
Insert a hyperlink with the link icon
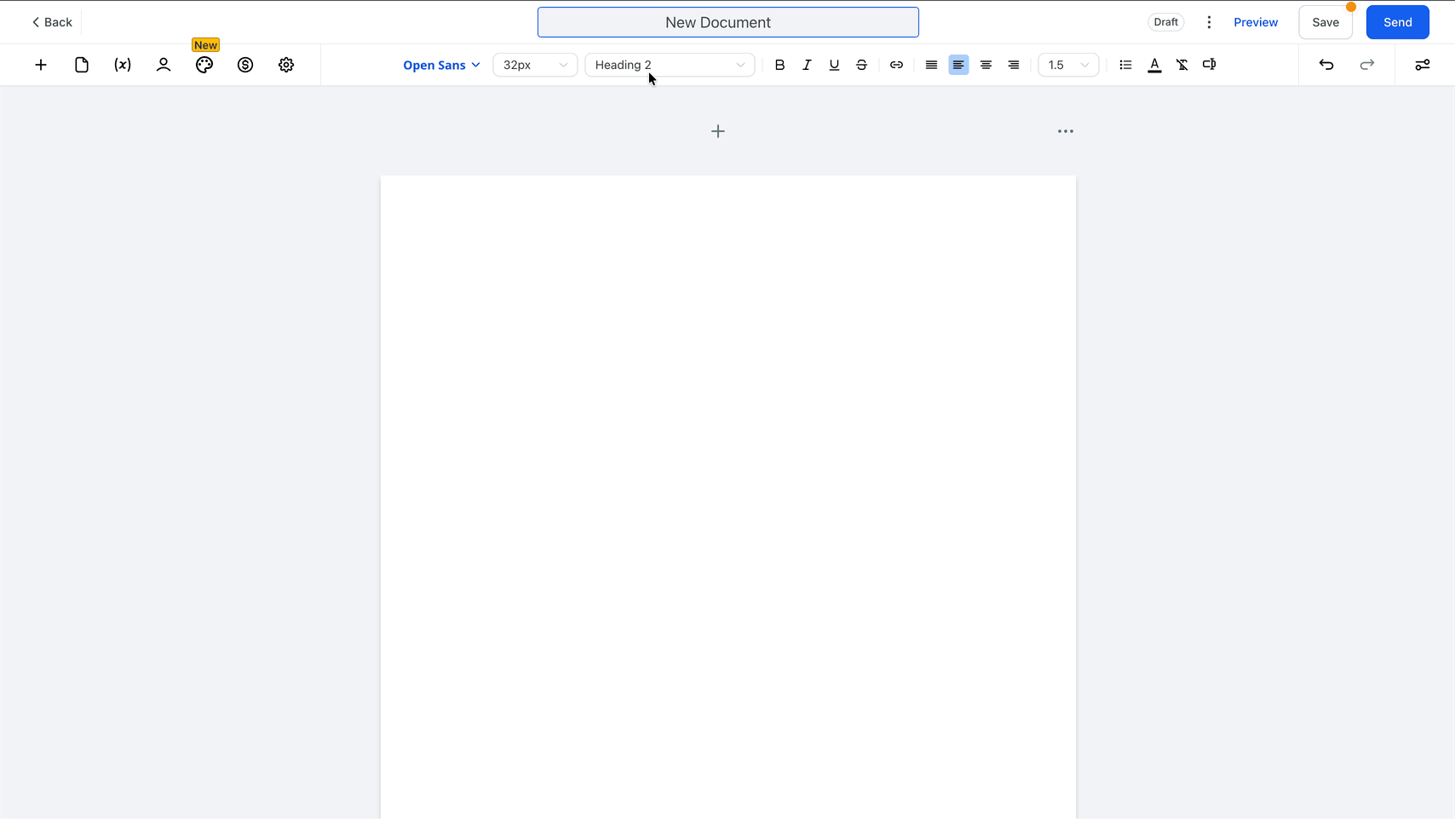pyautogui.click(x=896, y=65)
